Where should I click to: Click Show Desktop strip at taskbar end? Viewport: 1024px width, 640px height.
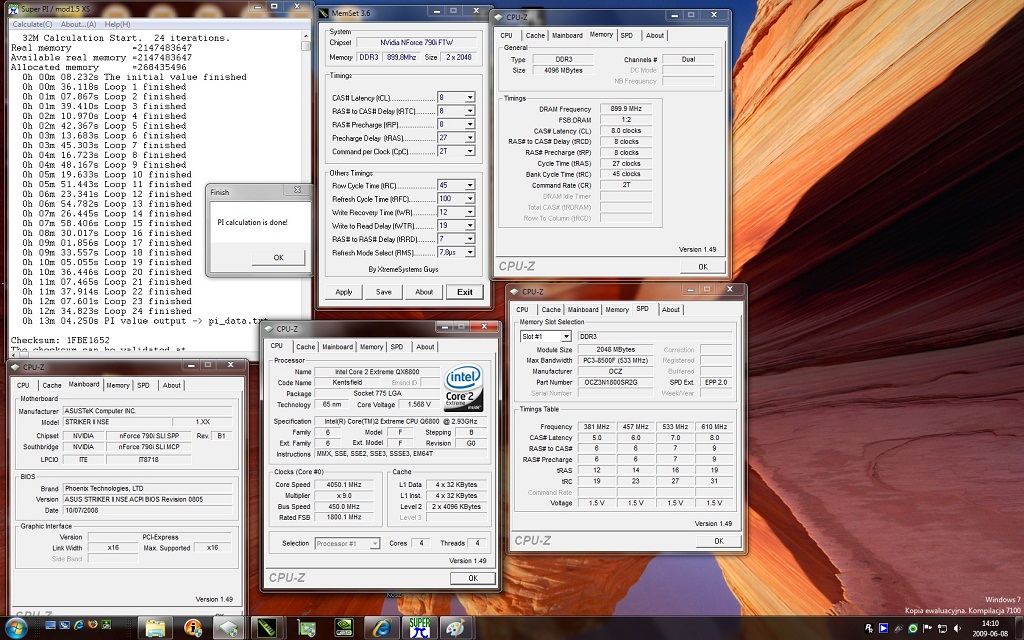point(1019,628)
